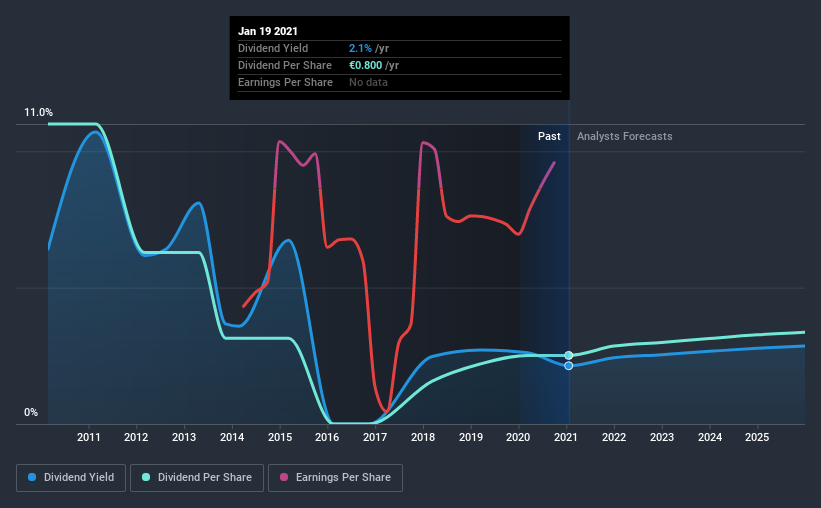Click the 2023 x-axis label

[x=662, y=437]
